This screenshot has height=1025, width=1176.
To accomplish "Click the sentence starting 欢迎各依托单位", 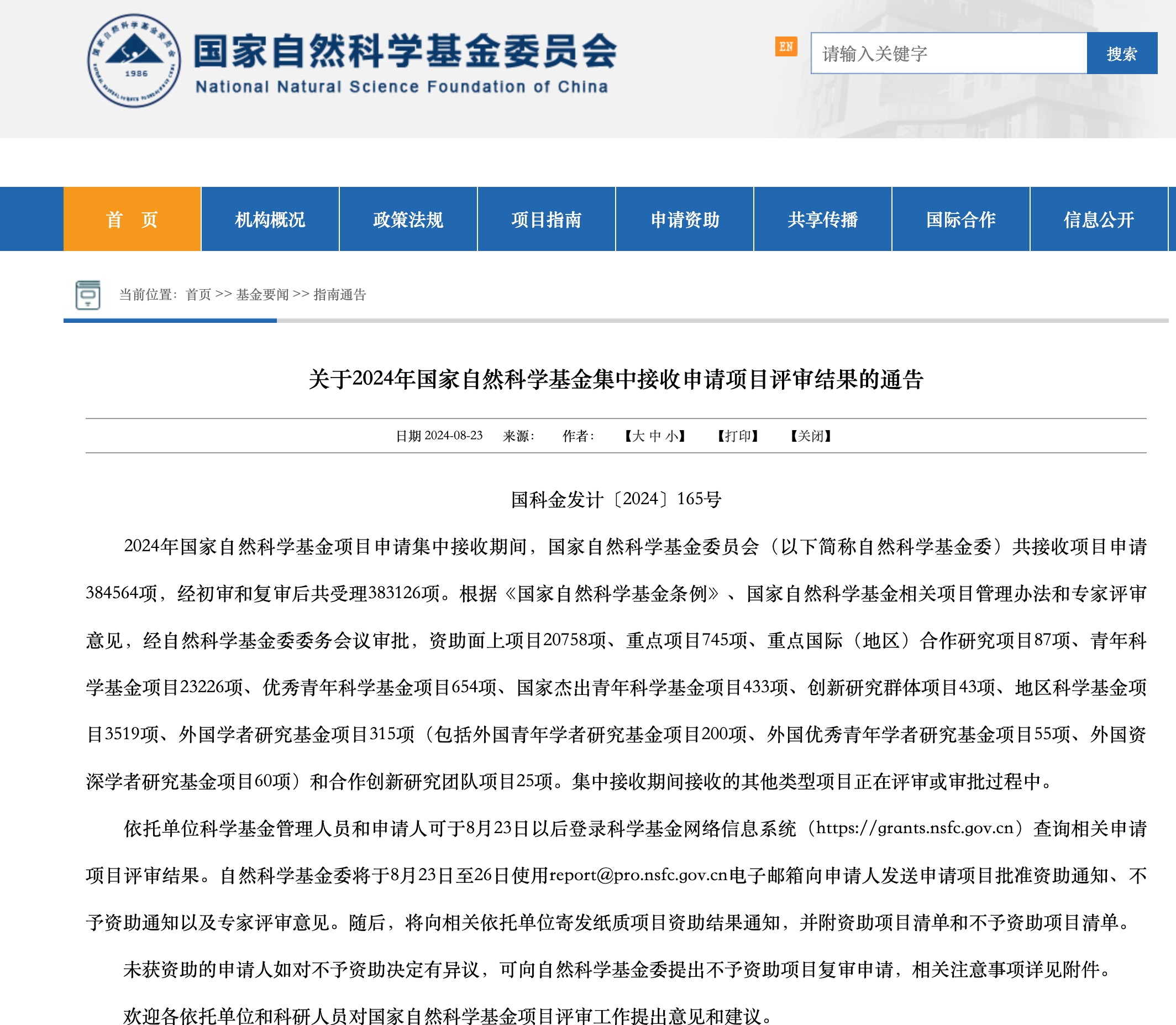I will pos(448,1016).
